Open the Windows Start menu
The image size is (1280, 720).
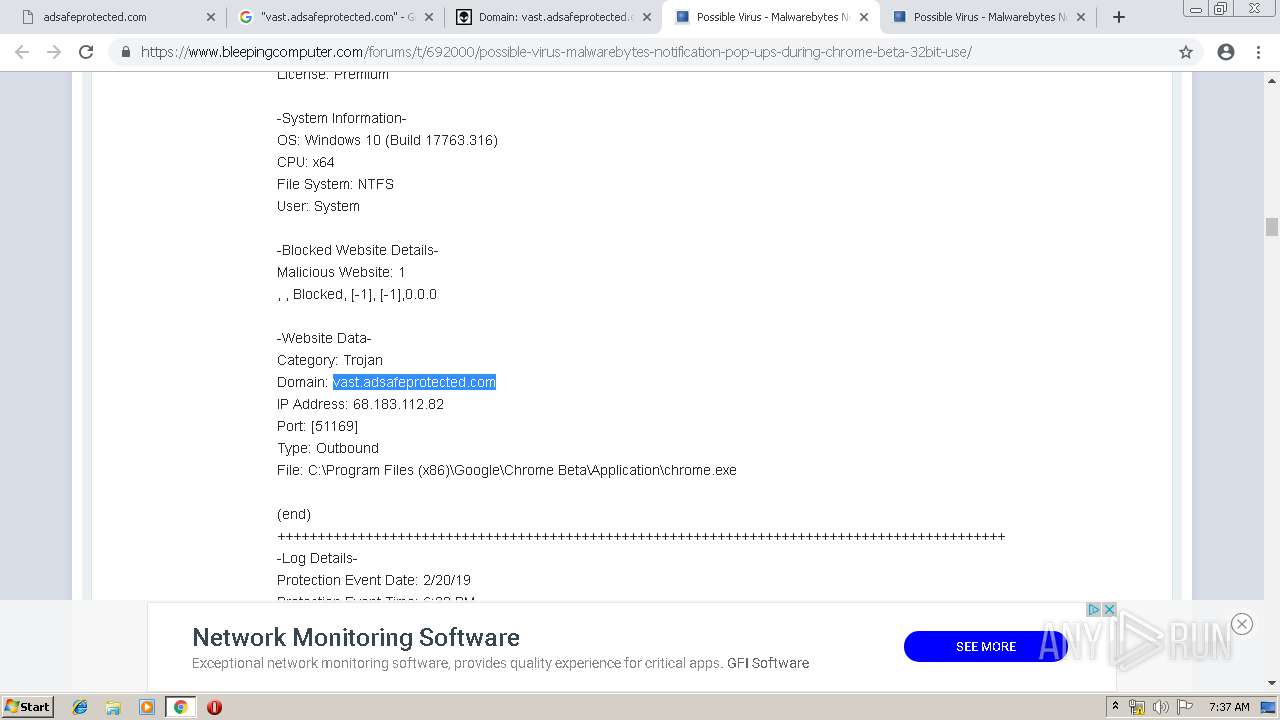[28, 706]
